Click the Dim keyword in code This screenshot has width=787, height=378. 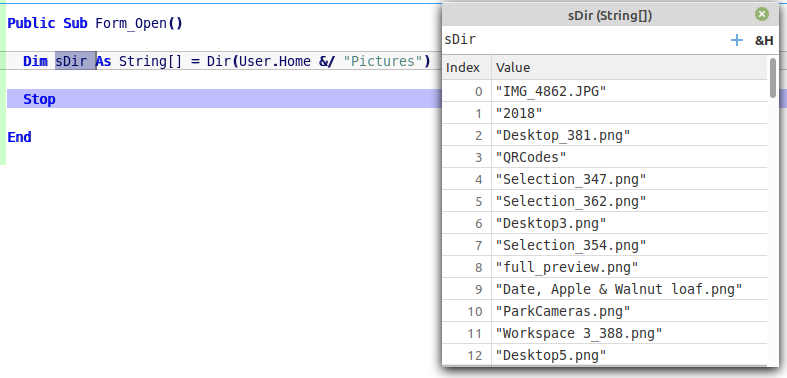[35, 61]
